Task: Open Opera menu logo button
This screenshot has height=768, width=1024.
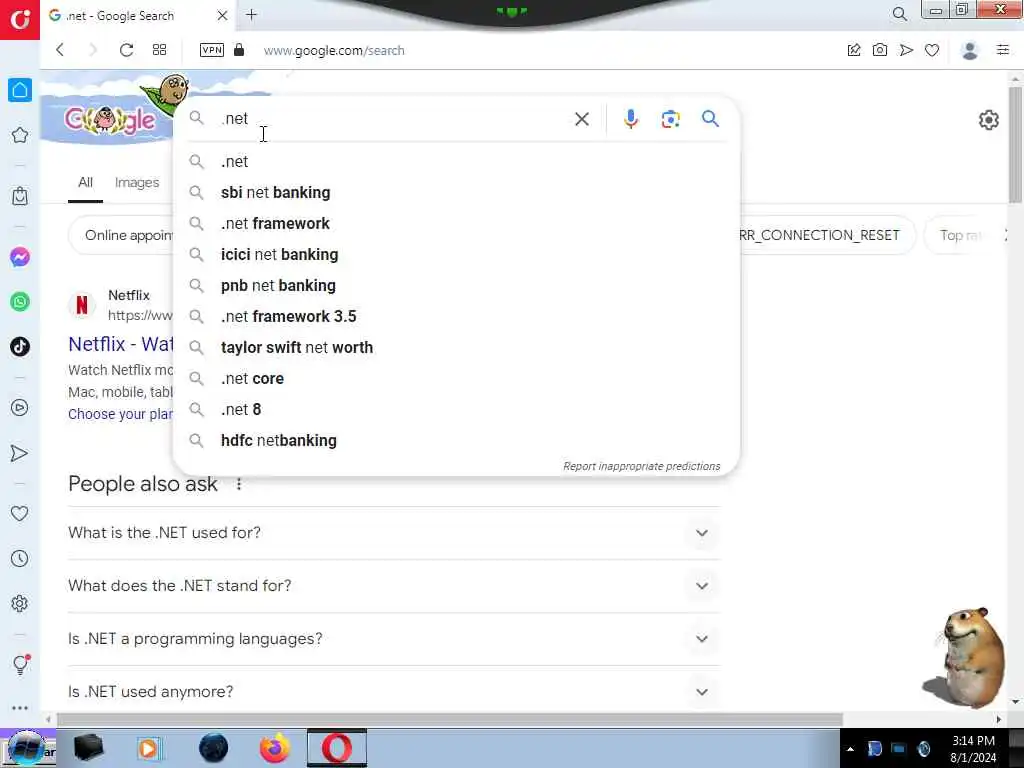Action: (20, 19)
